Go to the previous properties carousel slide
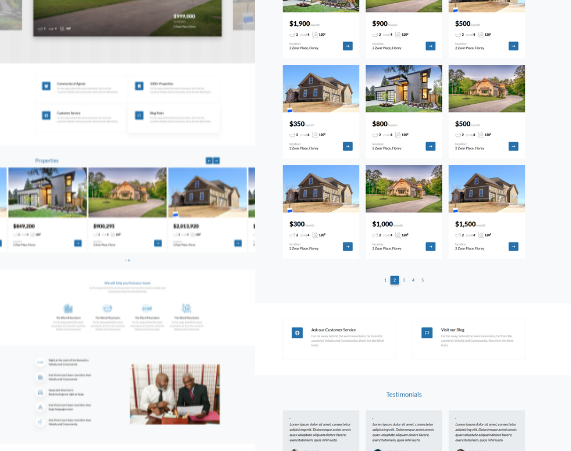 coord(209,161)
